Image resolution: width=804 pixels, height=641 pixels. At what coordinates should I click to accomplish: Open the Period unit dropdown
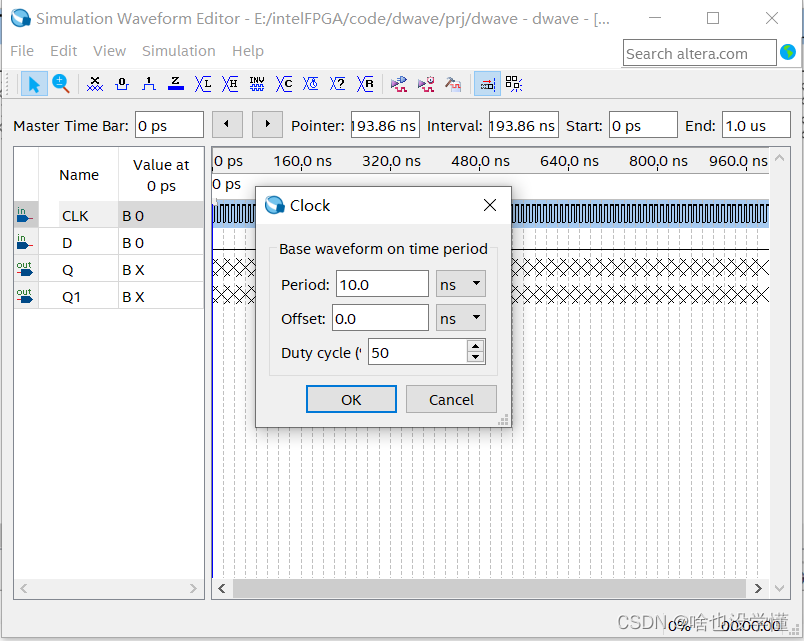(460, 284)
